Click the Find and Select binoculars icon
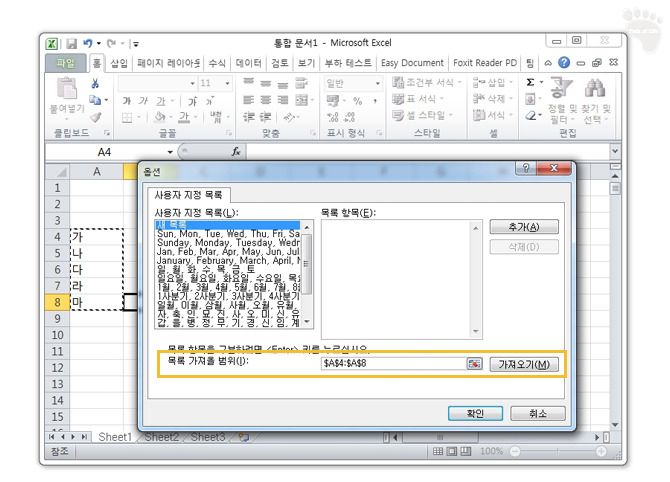 point(595,87)
